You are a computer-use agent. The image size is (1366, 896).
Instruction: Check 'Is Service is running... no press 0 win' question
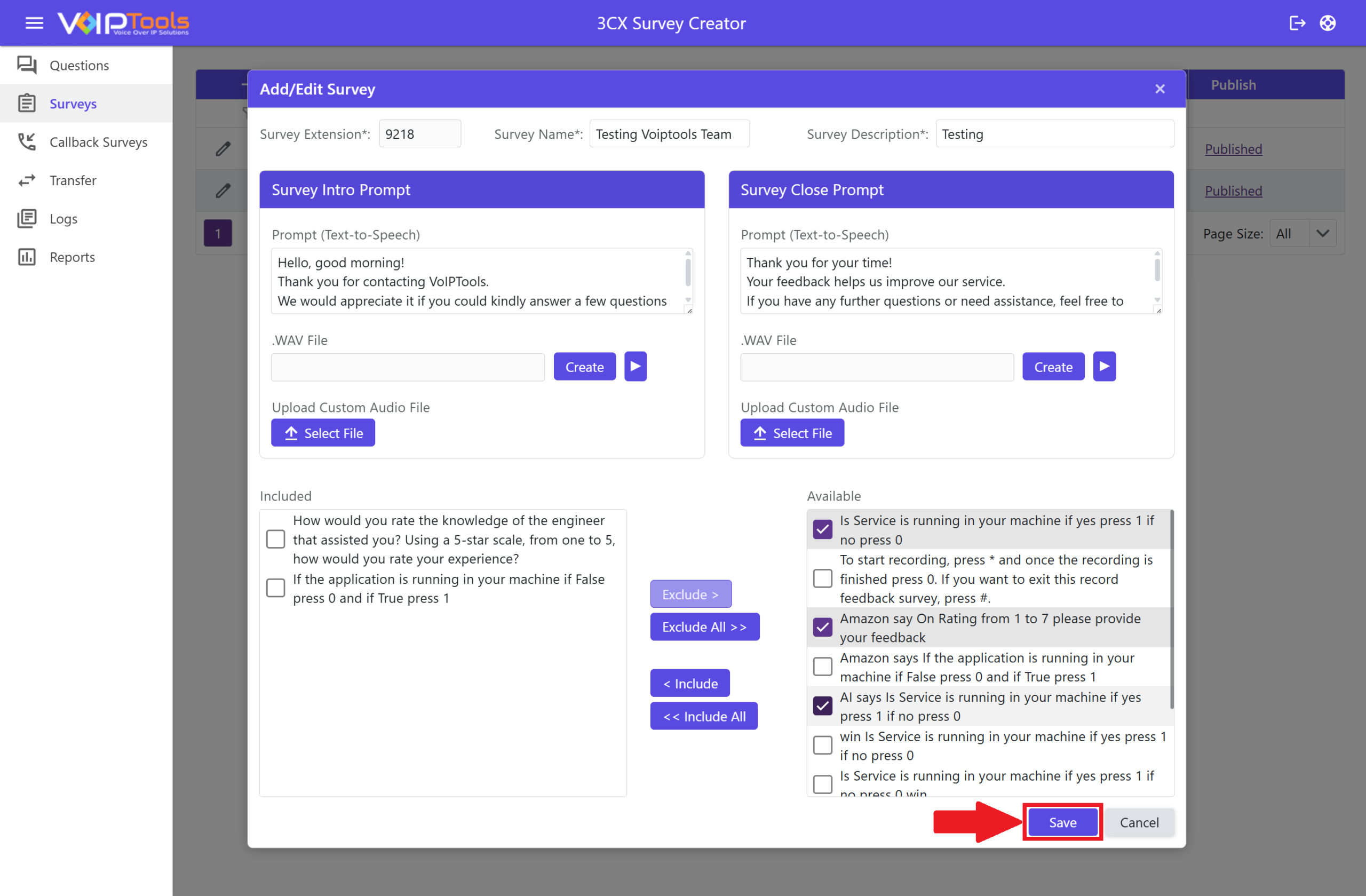click(x=822, y=784)
